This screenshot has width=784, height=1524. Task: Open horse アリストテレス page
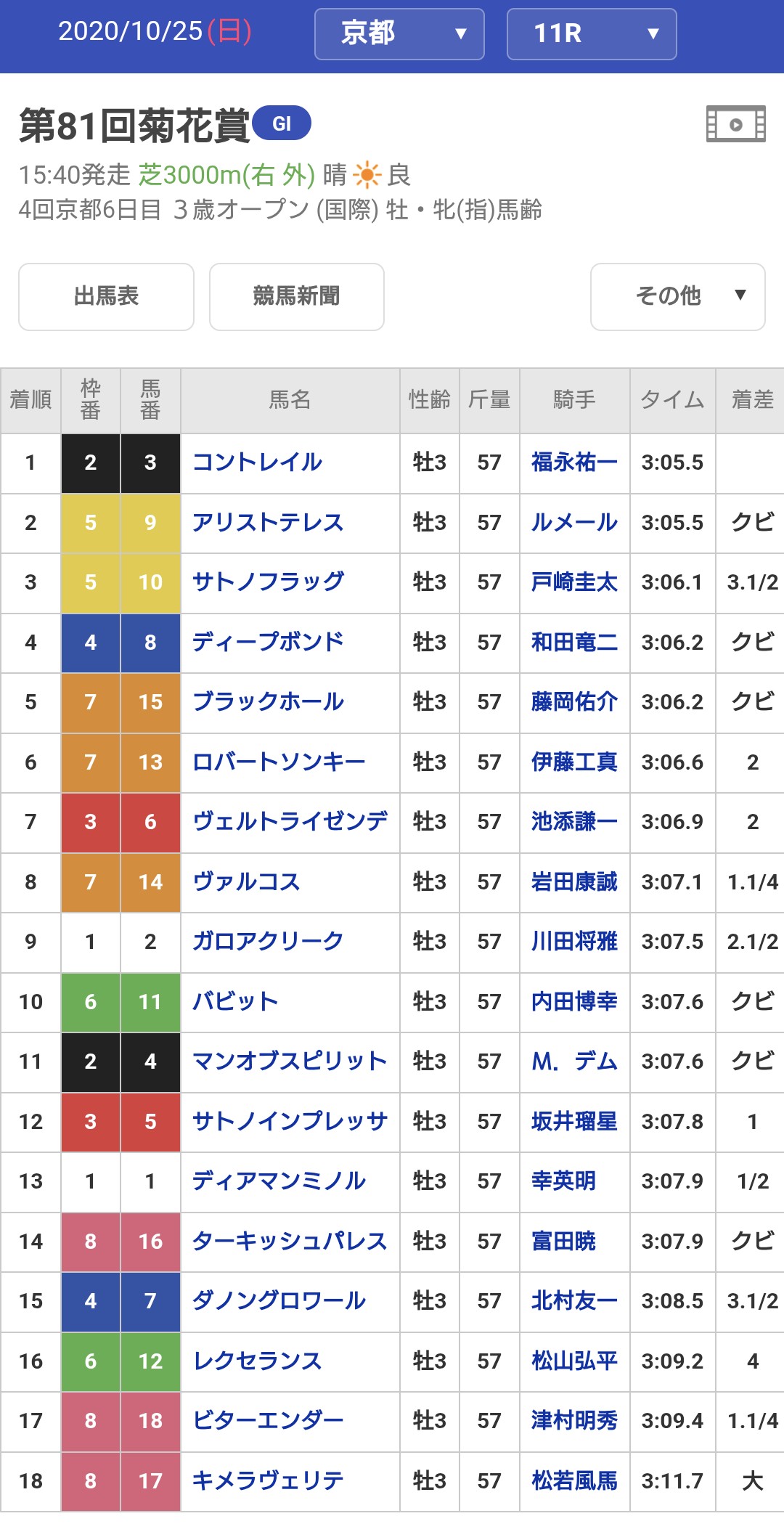coord(268,523)
